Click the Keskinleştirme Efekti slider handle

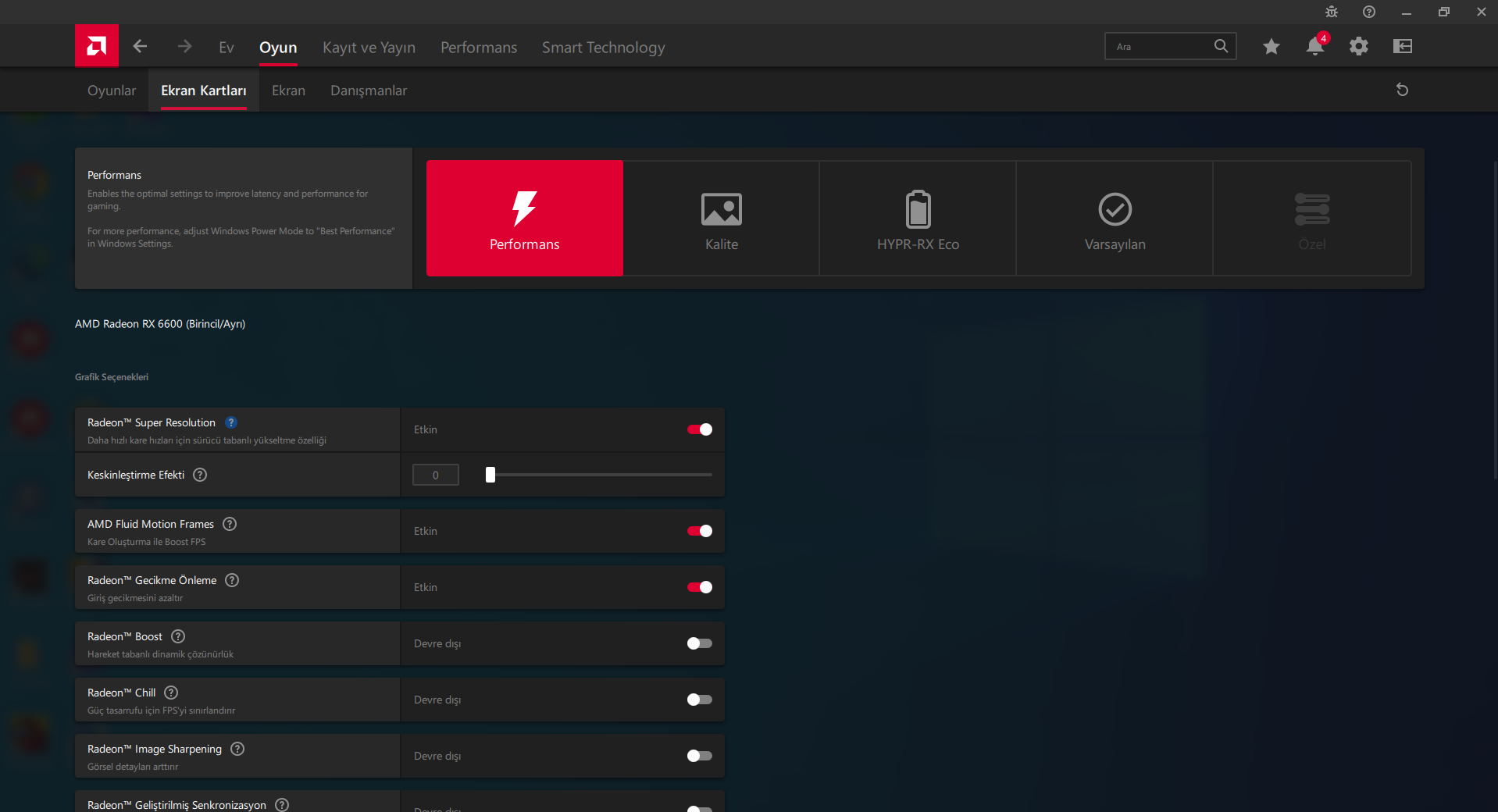(490, 475)
